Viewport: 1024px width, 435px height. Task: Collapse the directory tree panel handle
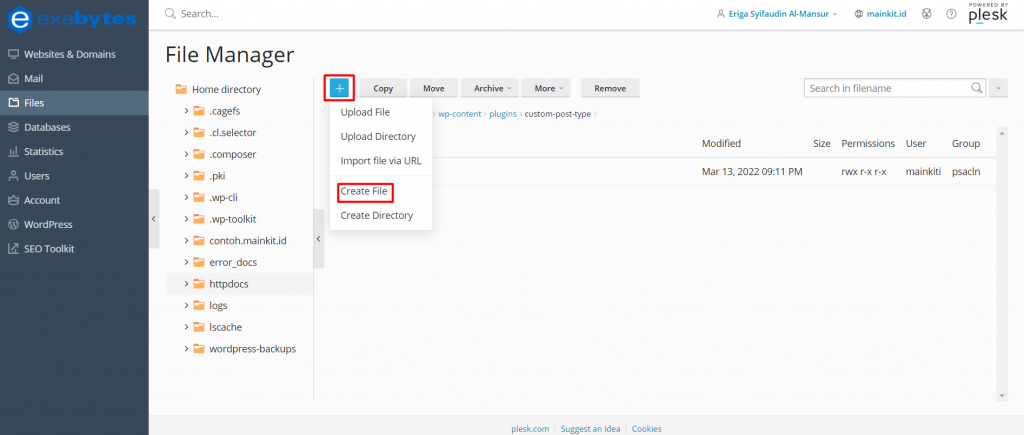(x=319, y=239)
